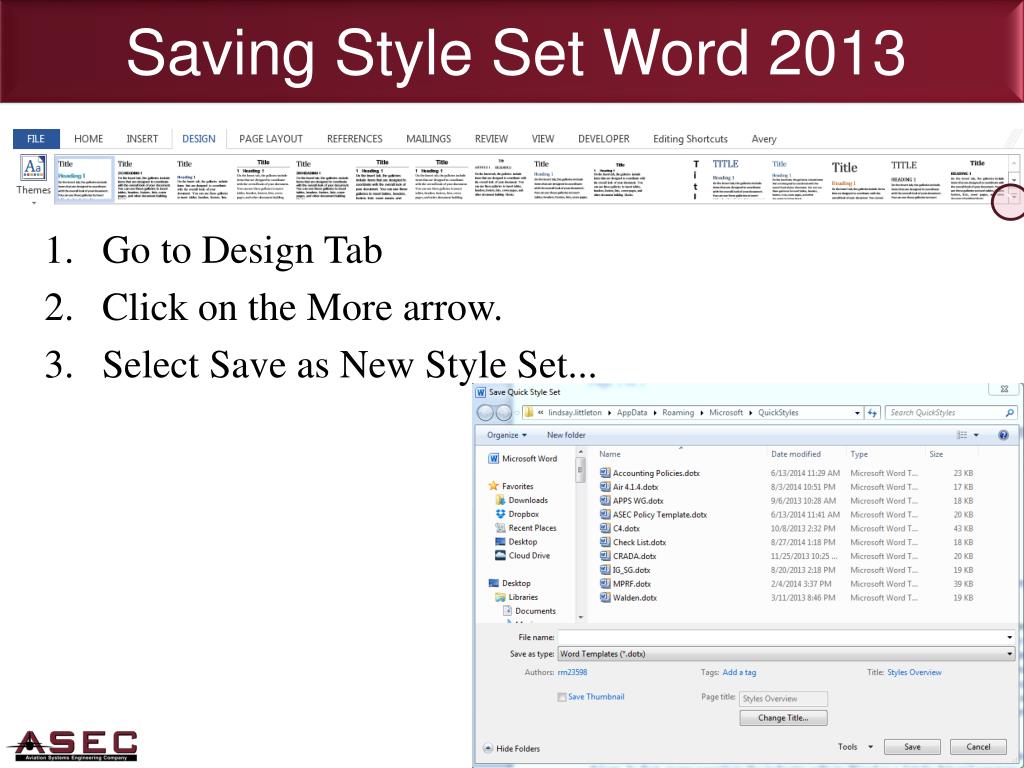Select the Air 4.1.4.dotx file
Viewport: 1024px width, 768px height.
click(x=629, y=487)
